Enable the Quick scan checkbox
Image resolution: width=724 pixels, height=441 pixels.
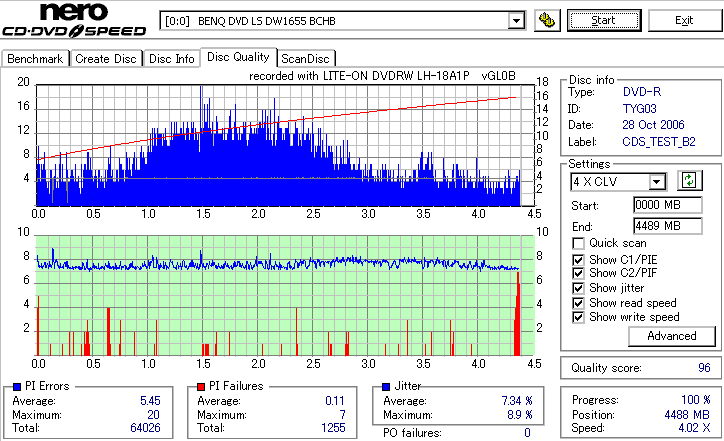pos(578,243)
